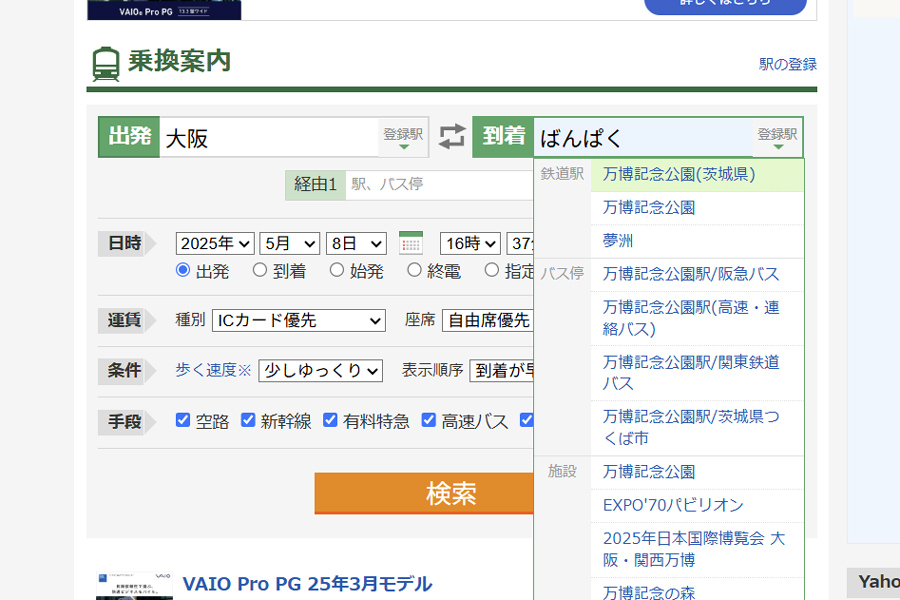Screen dimensions: 900x600
Task: Click the 経由1 via station input field
Action: (x=438, y=185)
